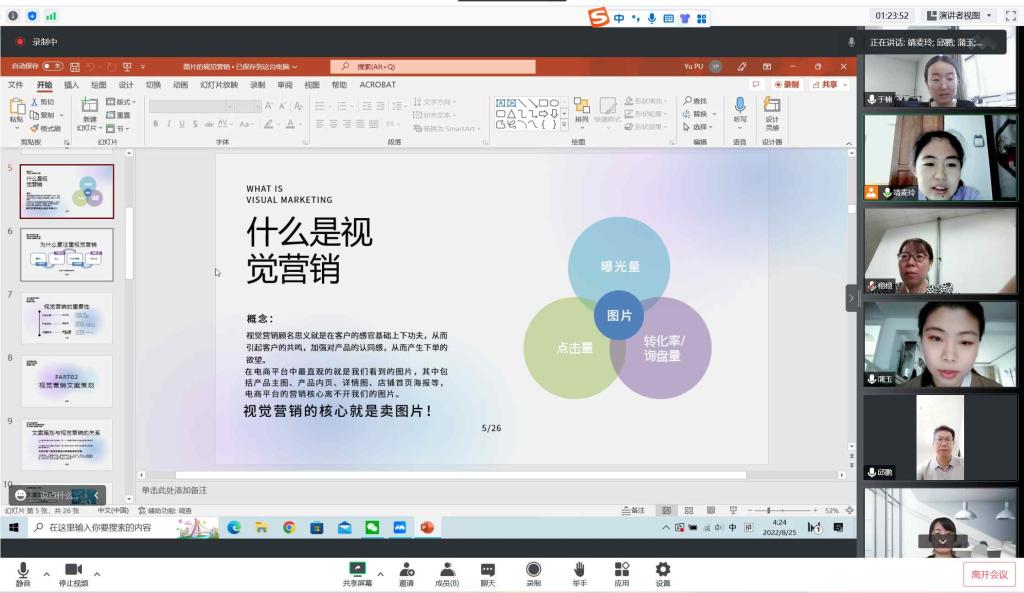Switch to reading view in status bar
This screenshot has width=1024, height=593.
pos(711,510)
